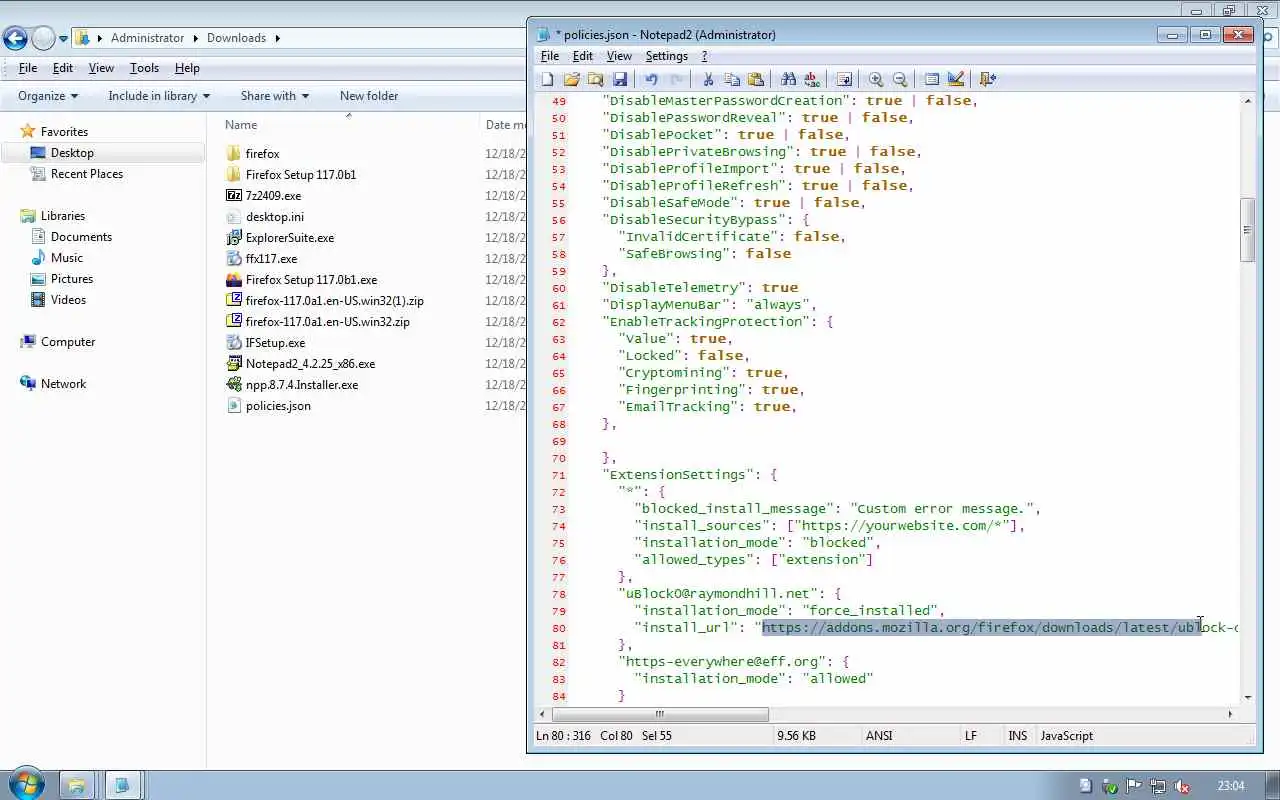Click the JavaScript scheme in the status bar
The height and width of the screenshot is (800, 1280).
click(1067, 736)
